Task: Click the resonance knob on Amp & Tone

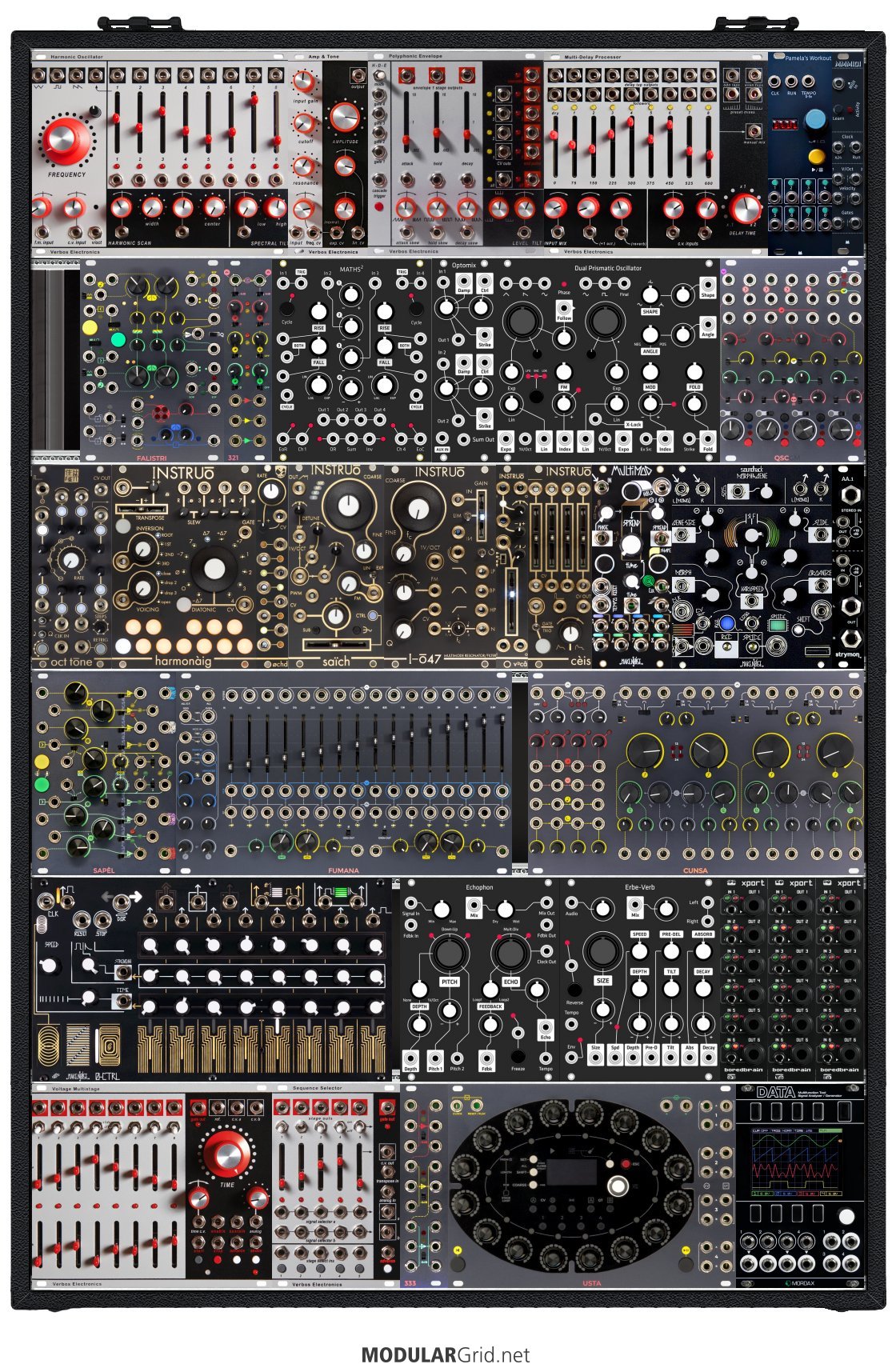Action: point(303,166)
